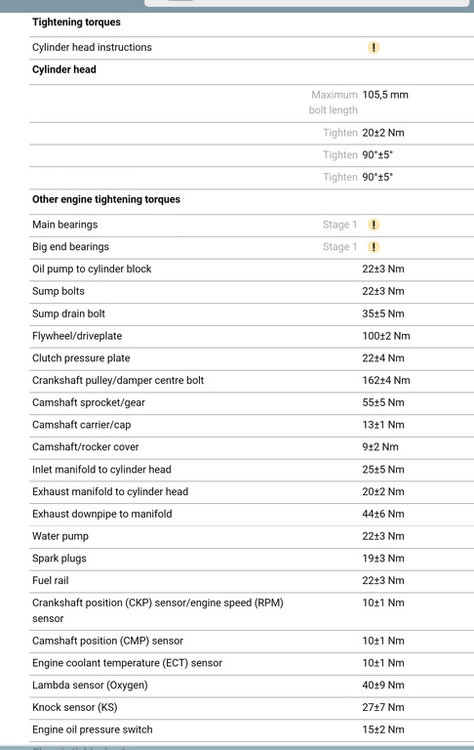Image resolution: width=474 pixels, height=750 pixels.
Task: Select the Lambda sensor (Oxygen) row
Action: (x=252, y=685)
